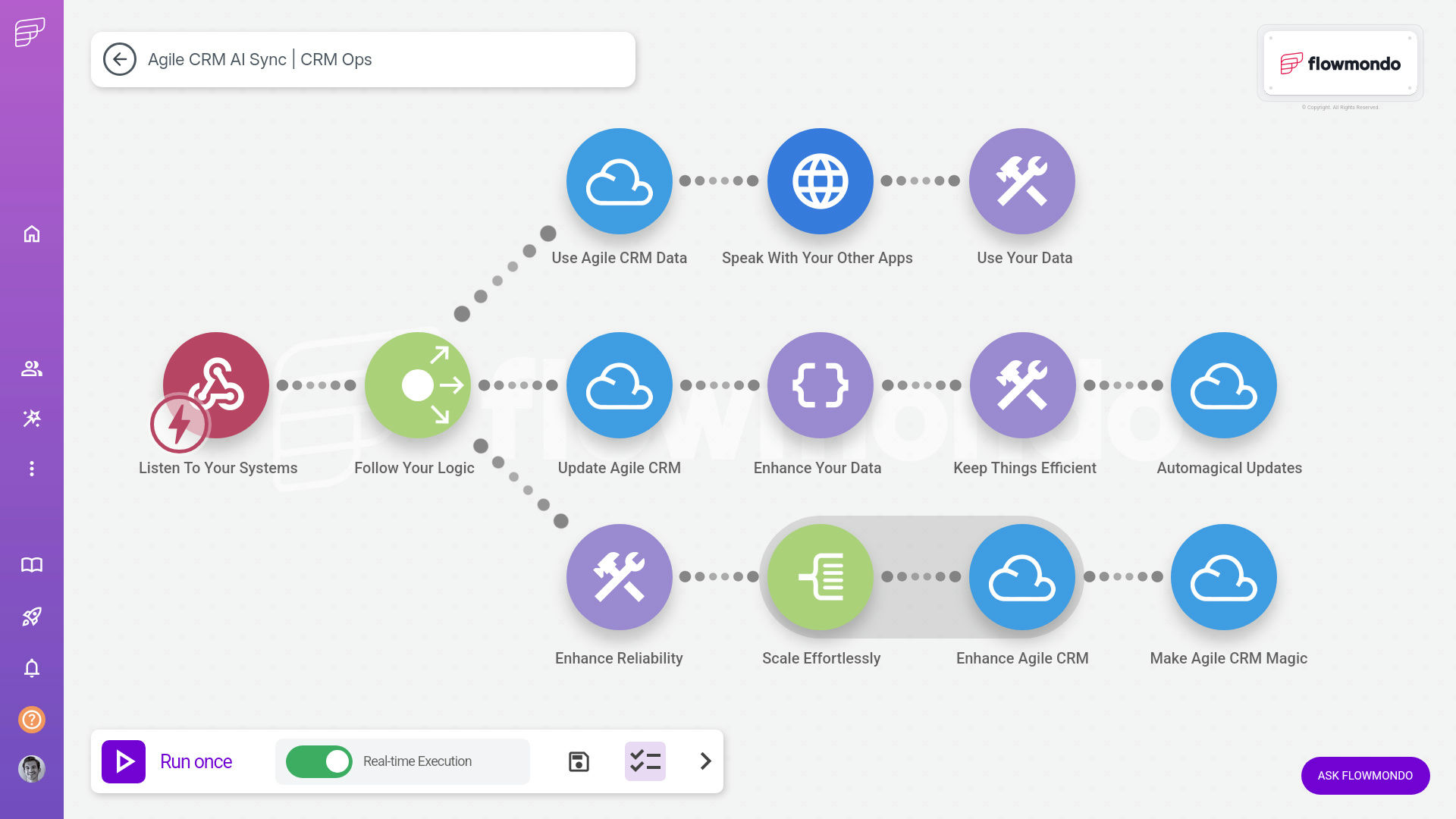Go back using the arrow beside scenario title
The width and height of the screenshot is (1456, 819).
[x=120, y=59]
